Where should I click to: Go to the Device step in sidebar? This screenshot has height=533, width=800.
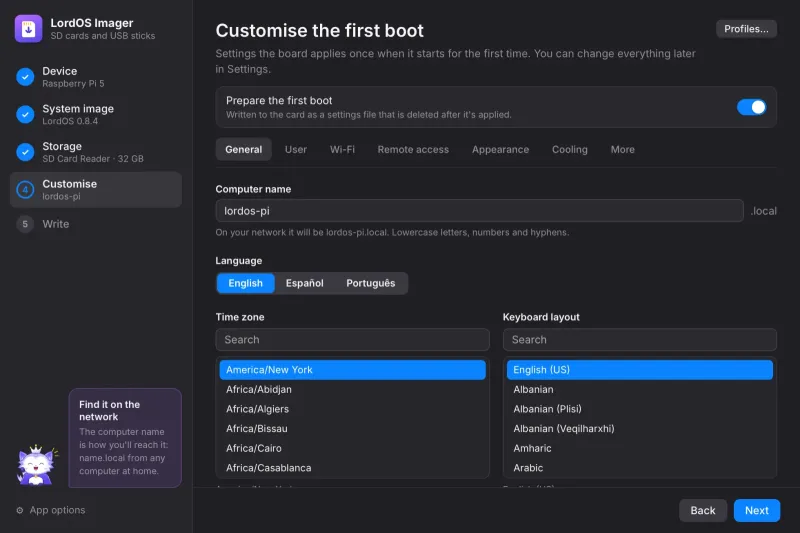coord(96,77)
